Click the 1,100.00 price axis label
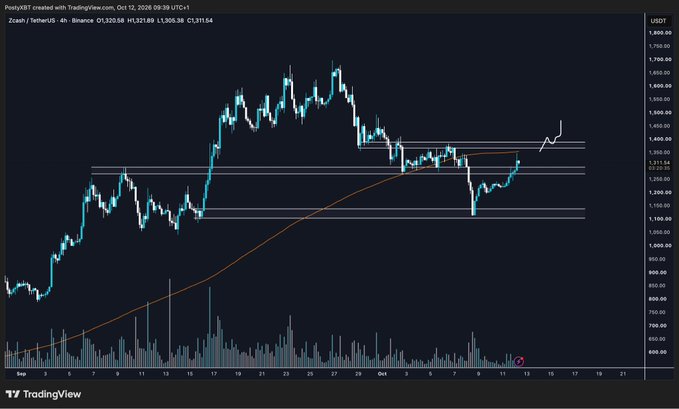Screen dimensions: 679x409 click(660, 219)
